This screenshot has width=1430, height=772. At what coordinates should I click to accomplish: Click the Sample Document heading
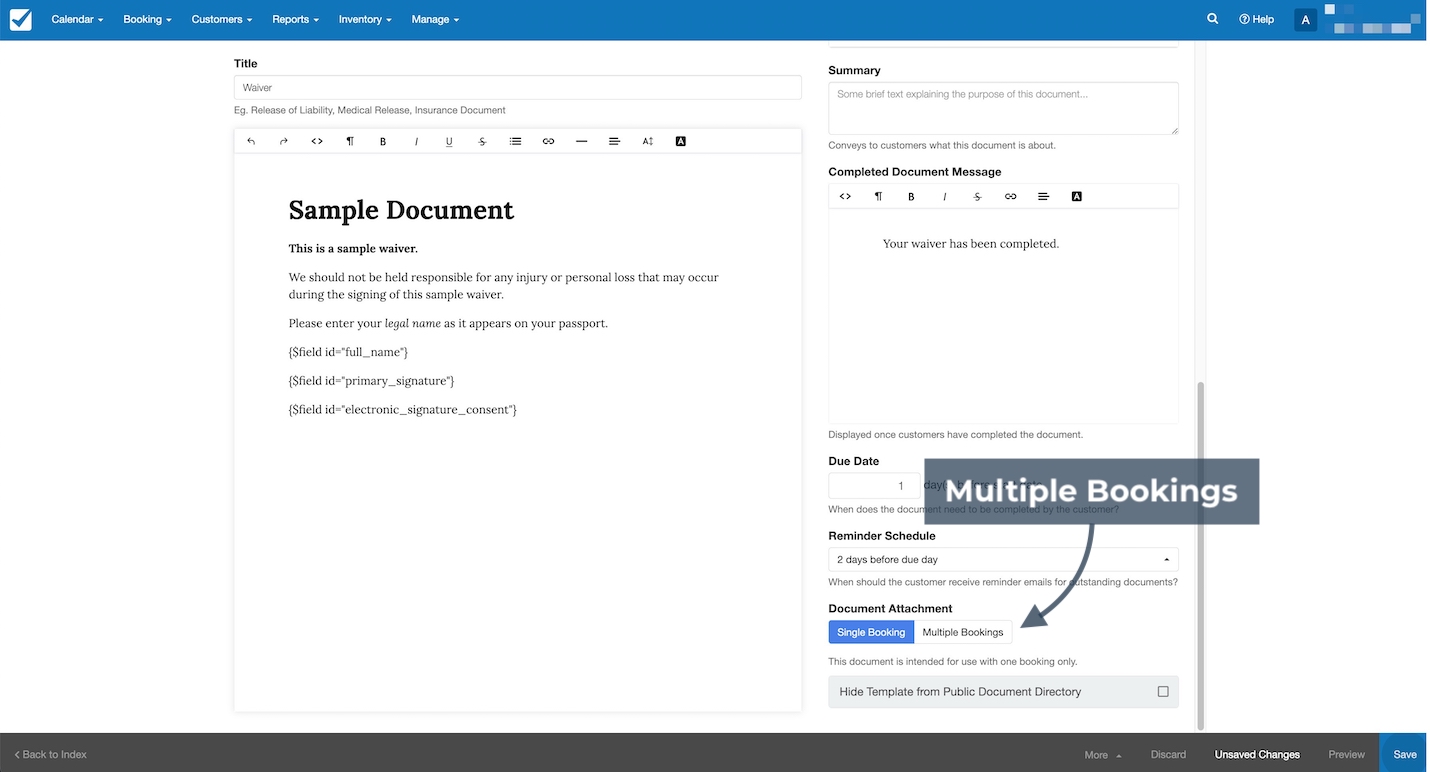coord(401,210)
